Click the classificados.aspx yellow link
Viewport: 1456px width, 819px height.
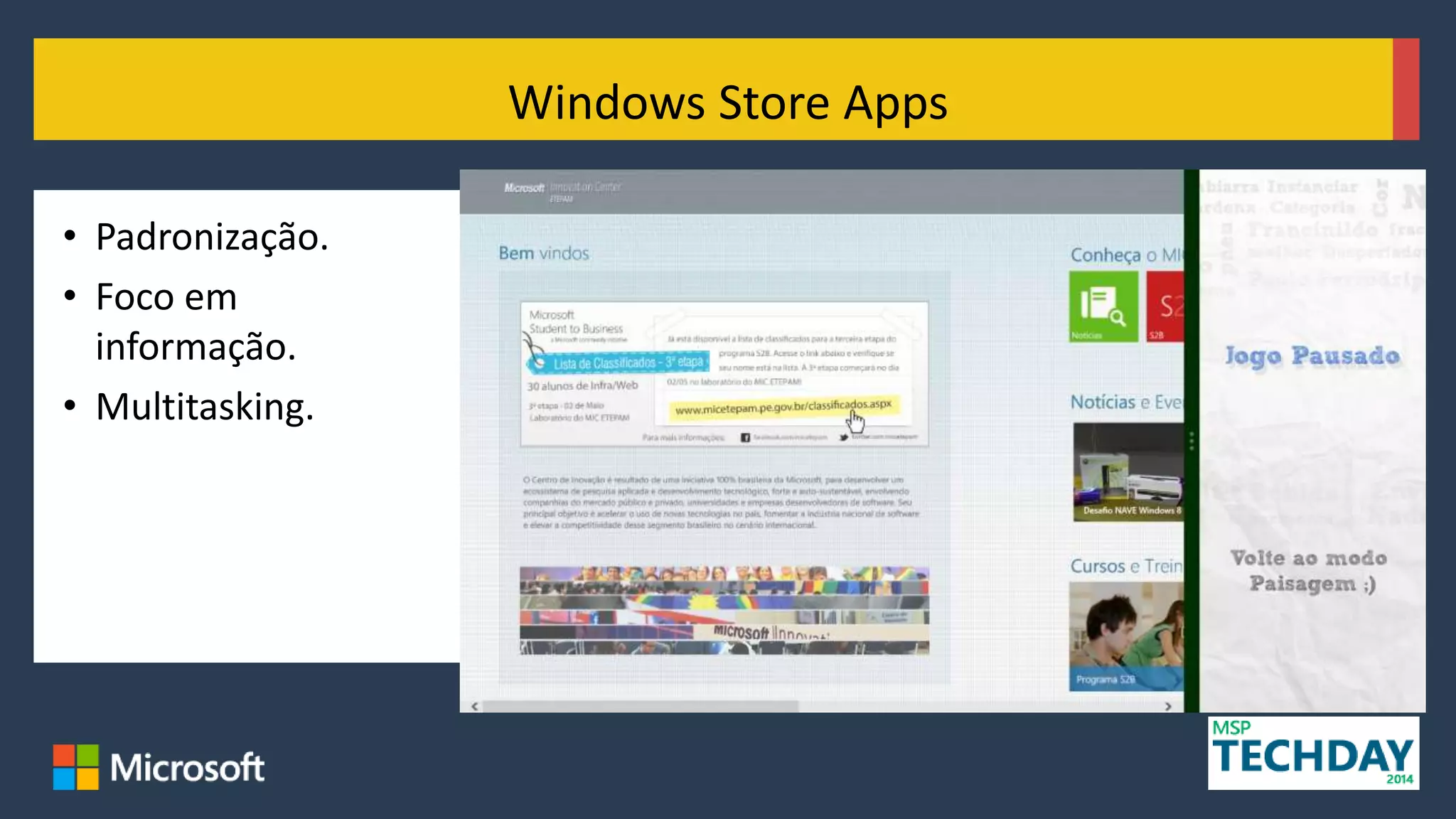[783, 407]
